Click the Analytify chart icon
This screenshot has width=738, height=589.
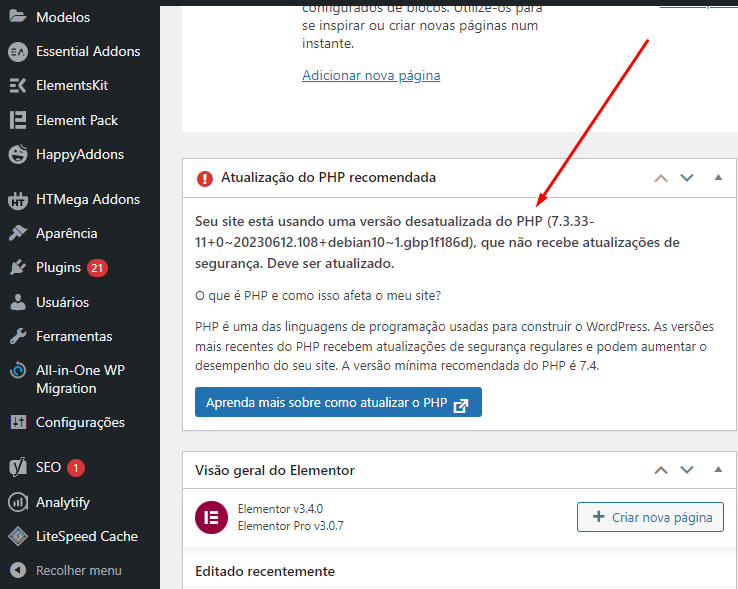tap(18, 502)
